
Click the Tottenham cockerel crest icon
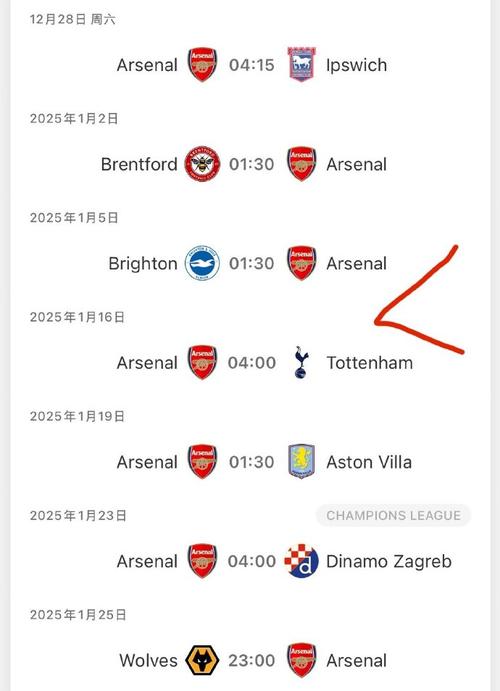(x=302, y=362)
